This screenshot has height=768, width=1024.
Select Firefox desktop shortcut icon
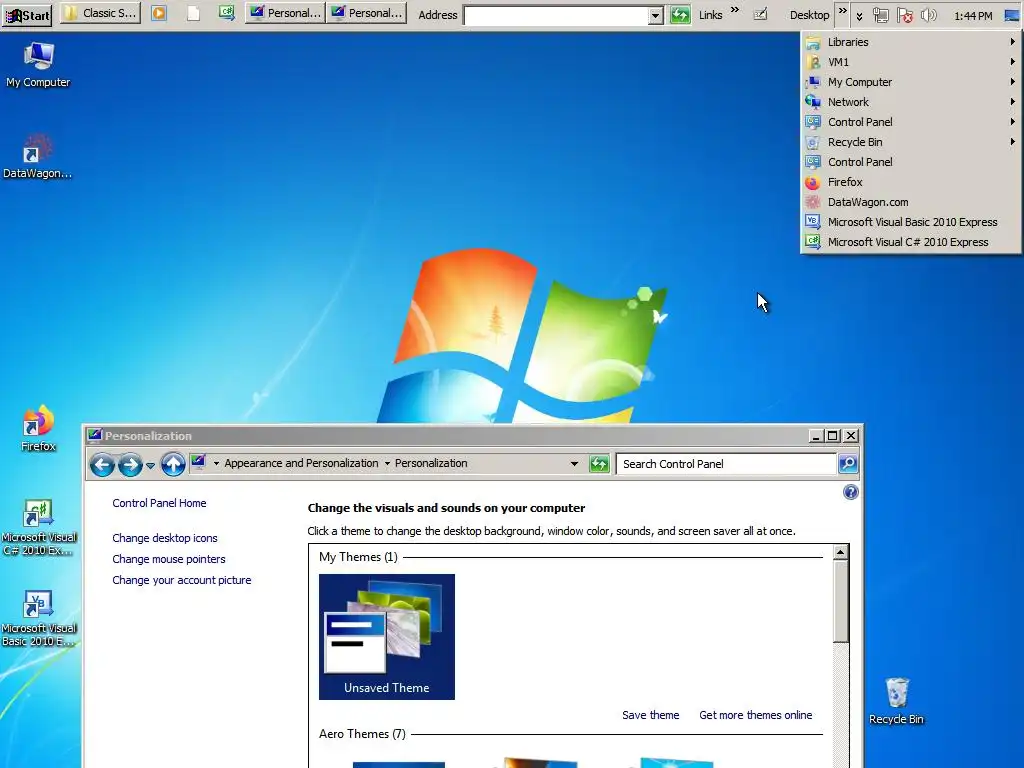click(38, 428)
